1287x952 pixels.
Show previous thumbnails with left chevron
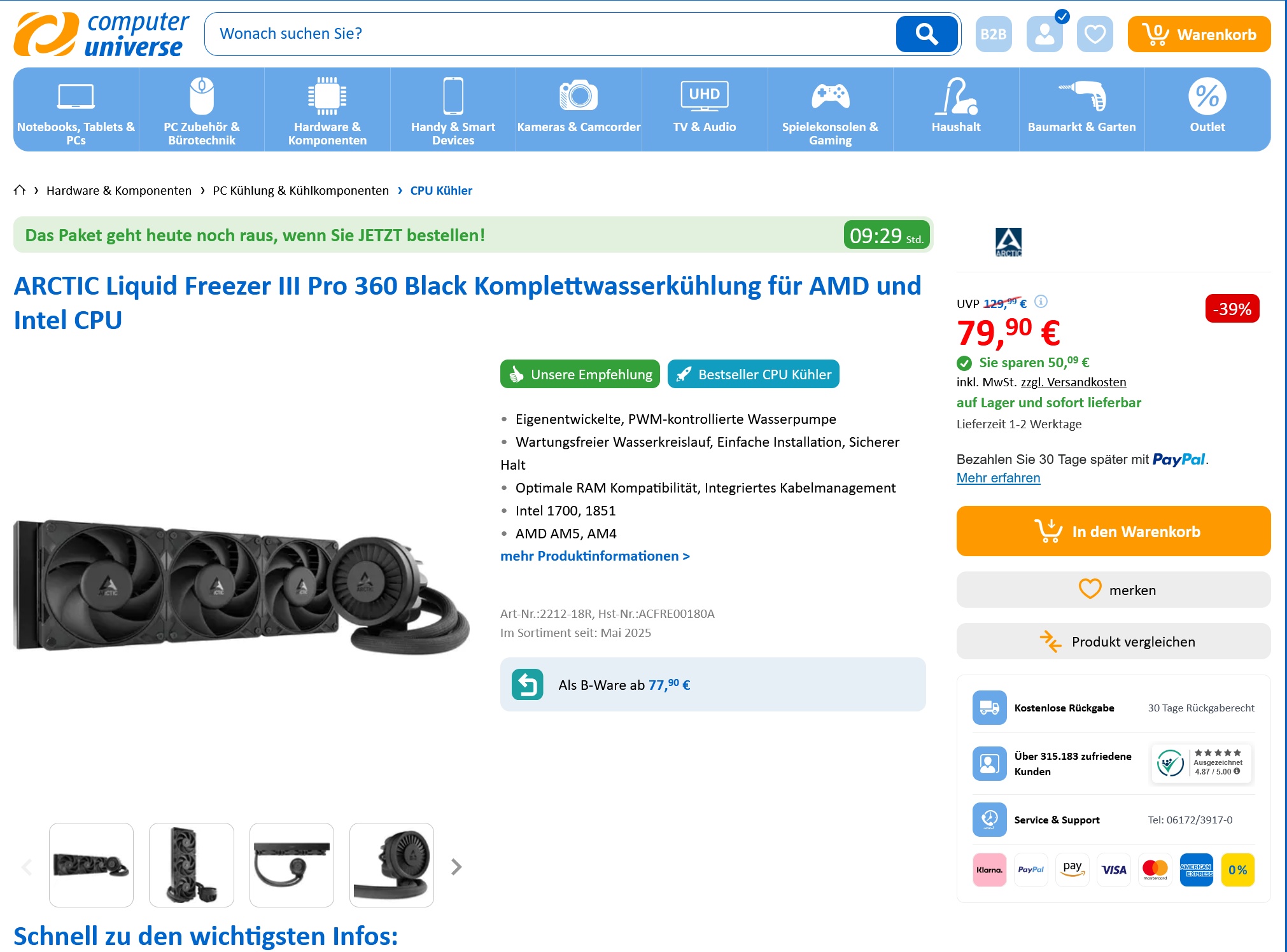tap(27, 866)
